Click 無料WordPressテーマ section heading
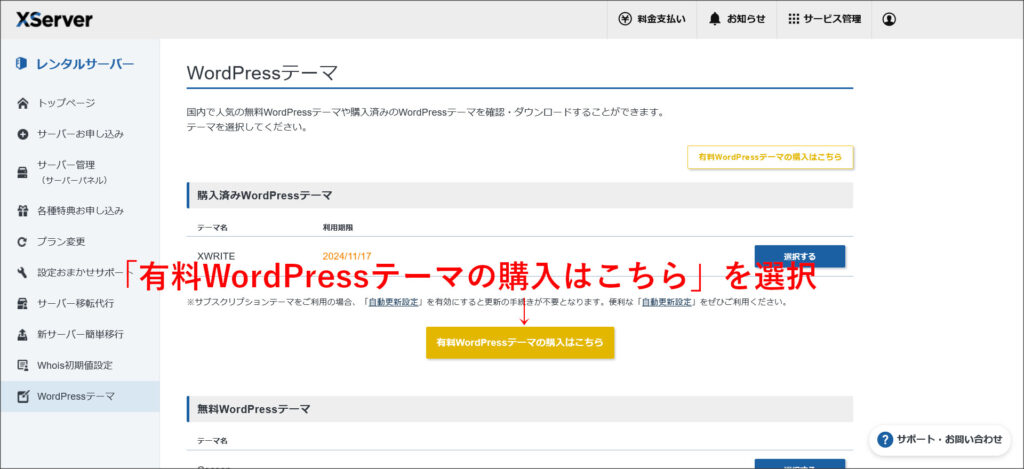Screen dimensions: 1024x469 [x=253, y=409]
